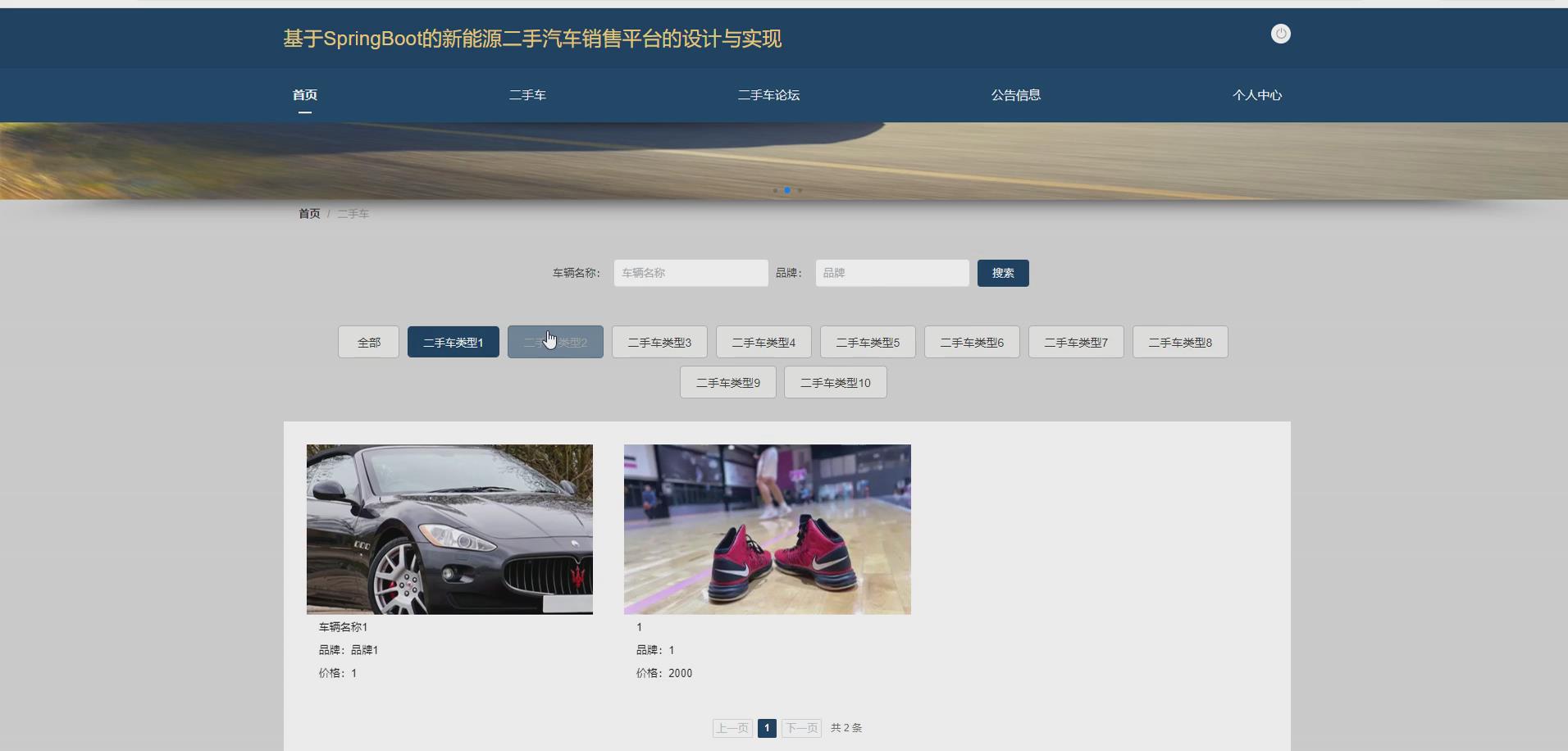This screenshot has height=751, width=1568.
Task: Click the 品牌：品牌1 text
Action: click(349, 650)
